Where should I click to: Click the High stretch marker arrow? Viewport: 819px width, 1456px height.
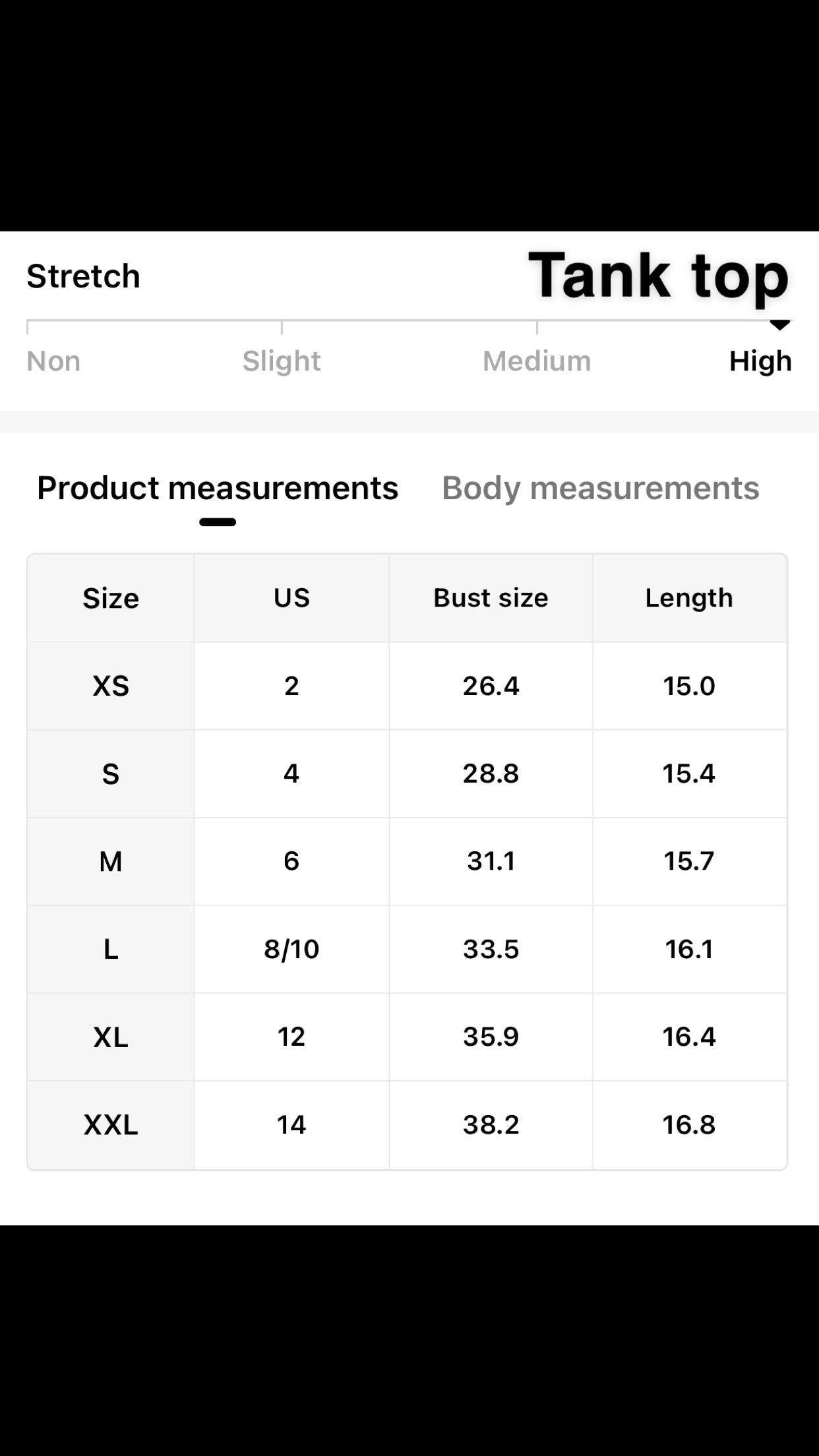click(779, 325)
